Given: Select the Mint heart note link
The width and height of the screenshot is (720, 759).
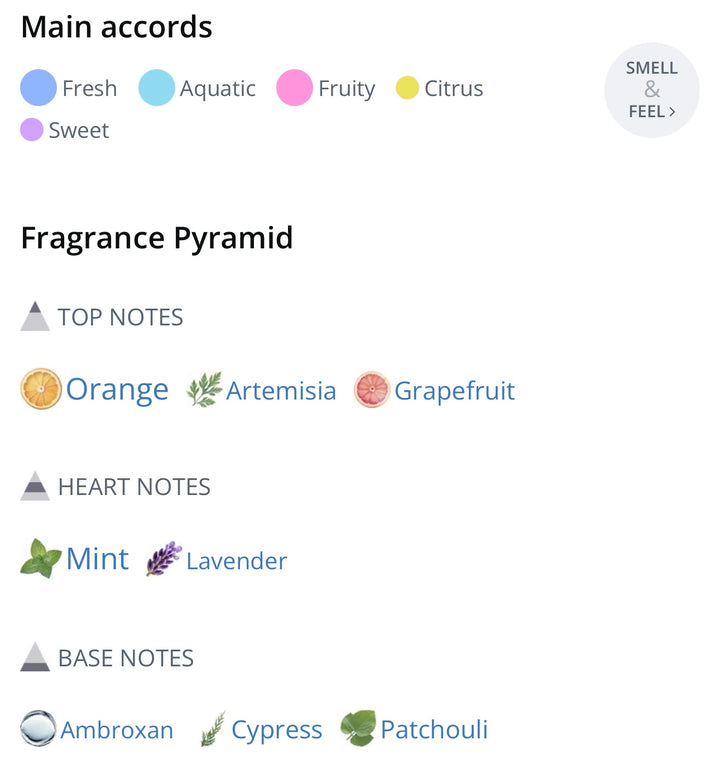Looking at the screenshot, I should pos(97,559).
